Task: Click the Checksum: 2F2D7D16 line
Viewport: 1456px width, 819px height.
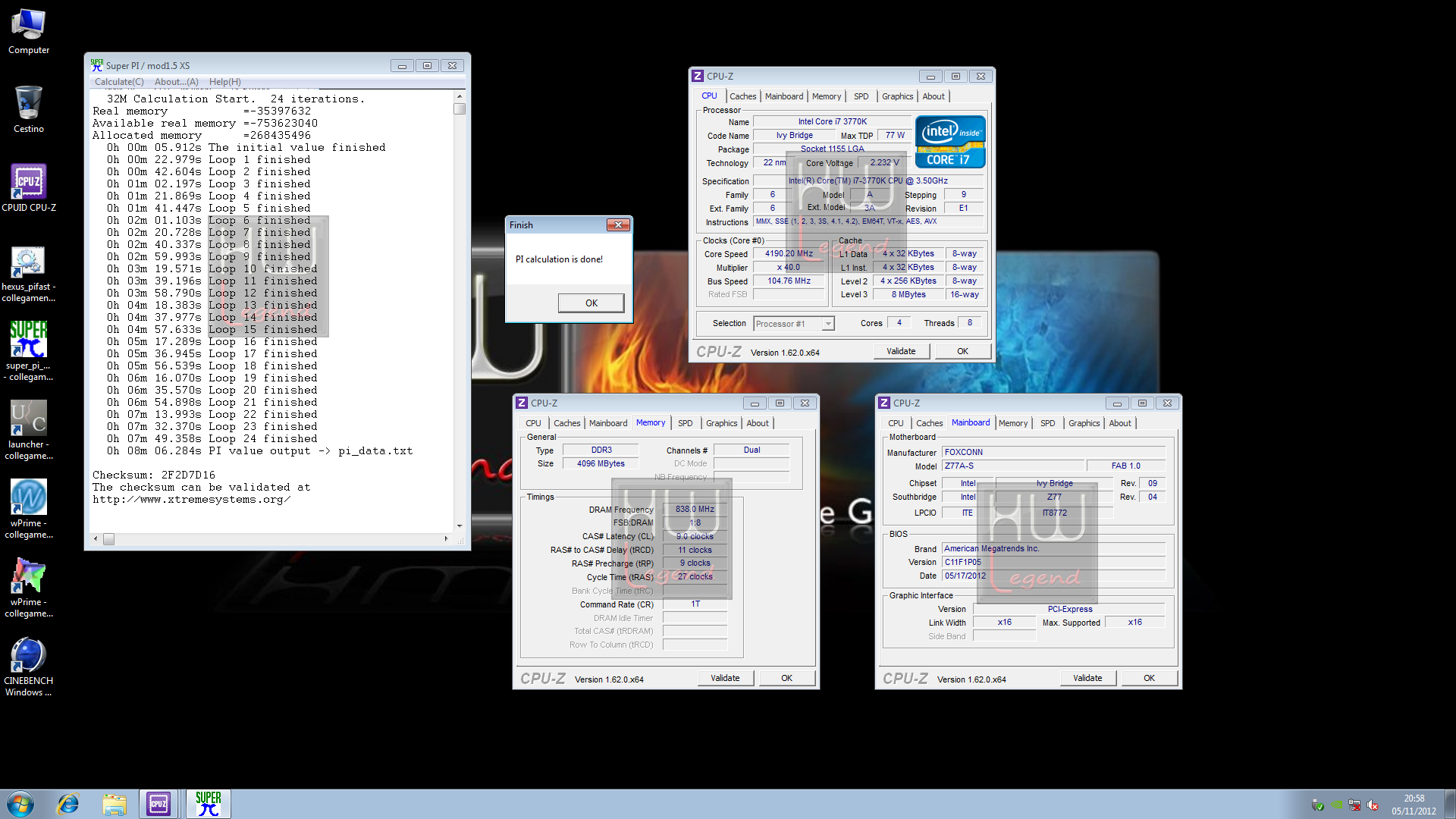Action: 154,475
